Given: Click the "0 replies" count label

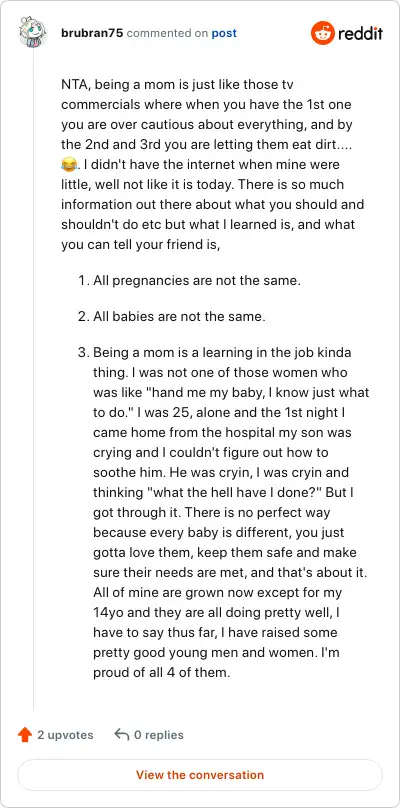Looking at the screenshot, I should point(159,734).
